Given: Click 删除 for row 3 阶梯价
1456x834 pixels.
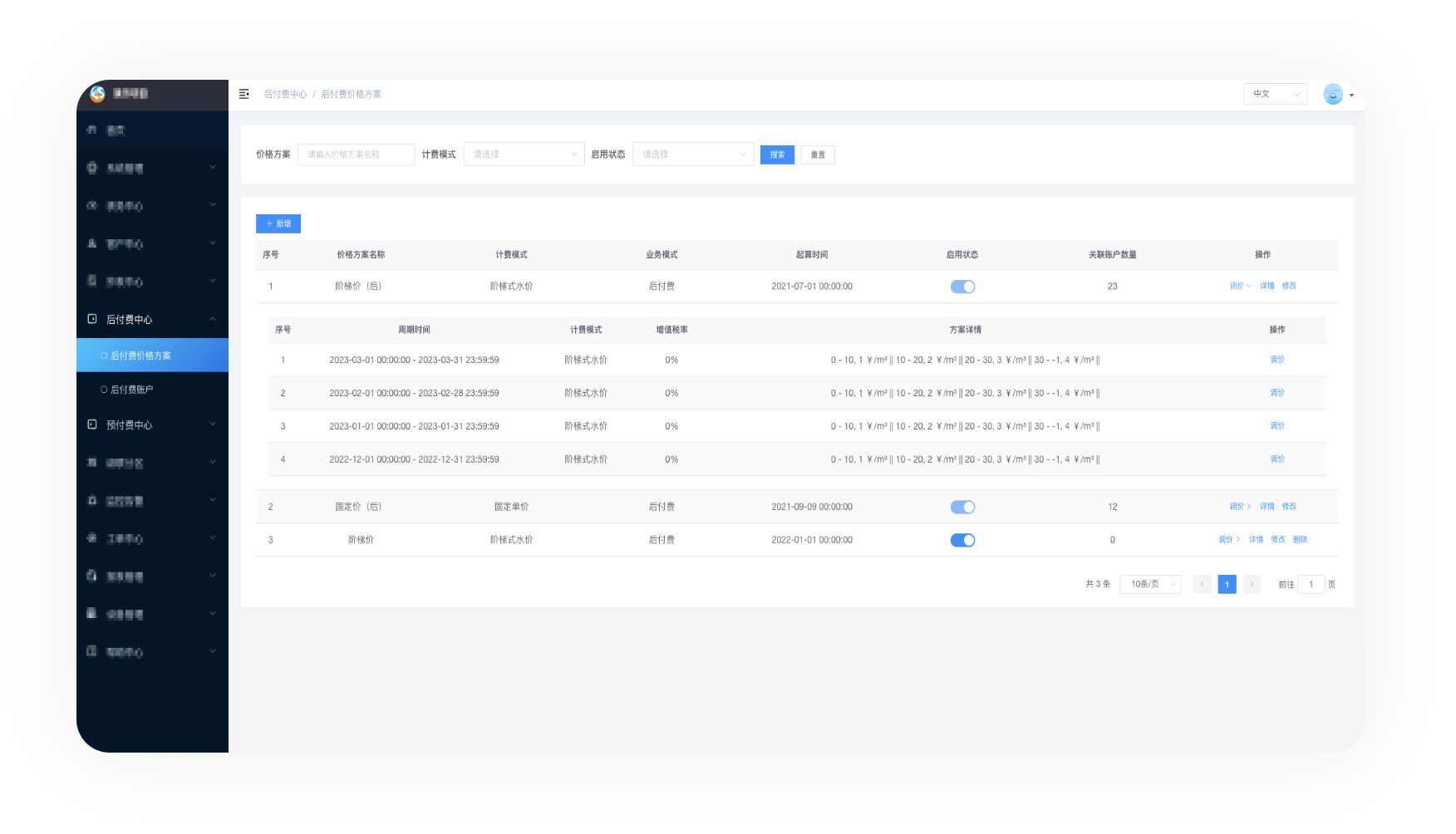Looking at the screenshot, I should [x=1301, y=539].
